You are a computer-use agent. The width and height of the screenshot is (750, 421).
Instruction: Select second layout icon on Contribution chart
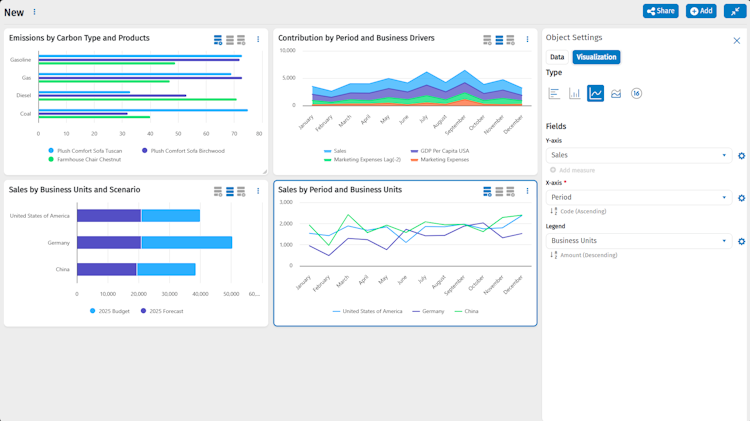click(x=499, y=40)
